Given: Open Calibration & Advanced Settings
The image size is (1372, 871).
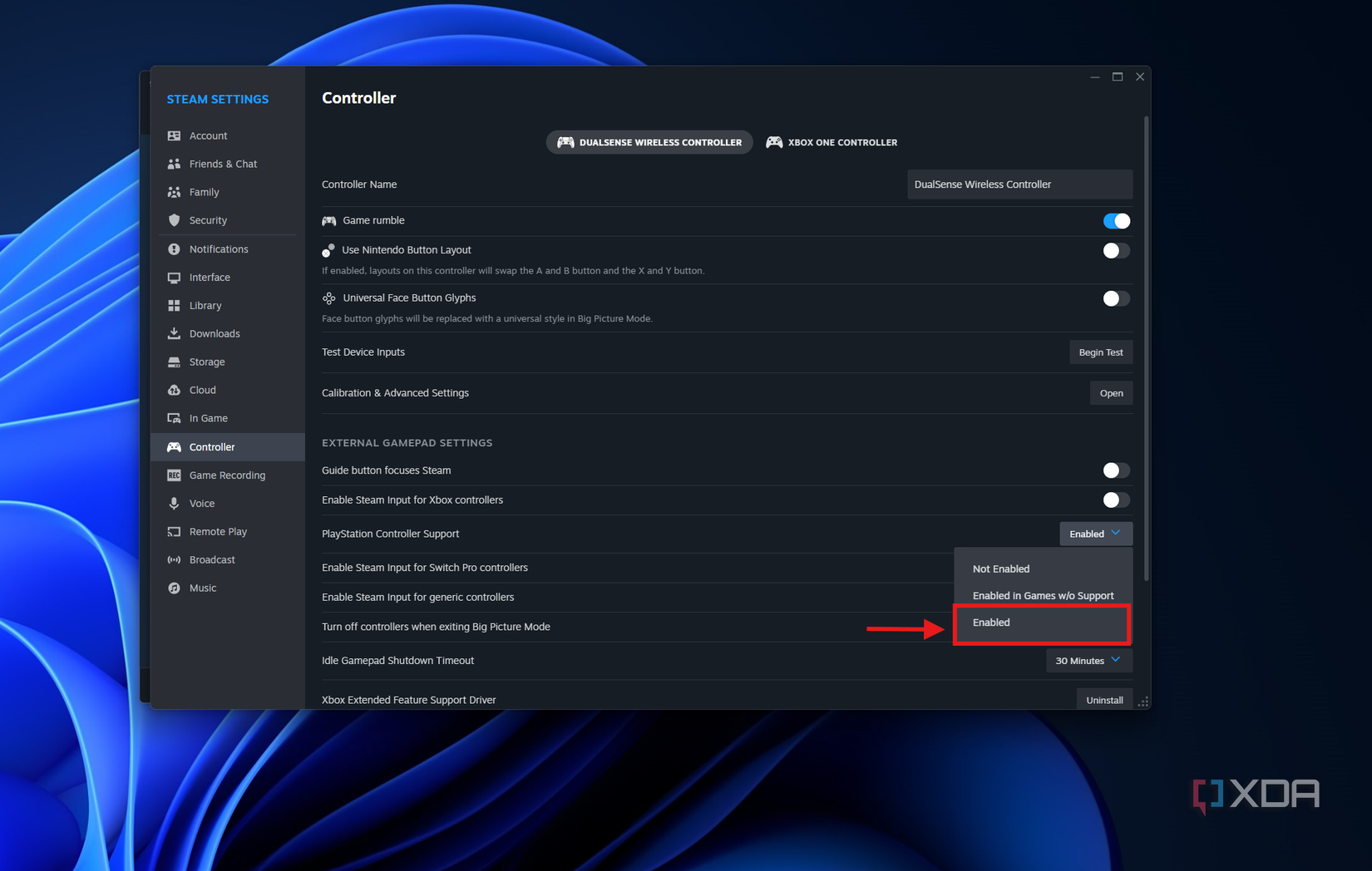Looking at the screenshot, I should (1111, 392).
